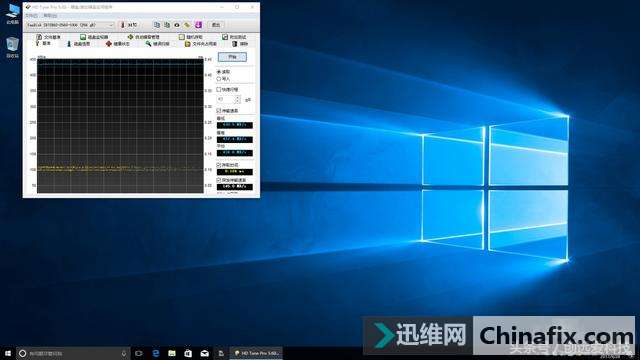Enable the short stroke (快捷行程) checkbox
640x360 pixels.
point(219,89)
